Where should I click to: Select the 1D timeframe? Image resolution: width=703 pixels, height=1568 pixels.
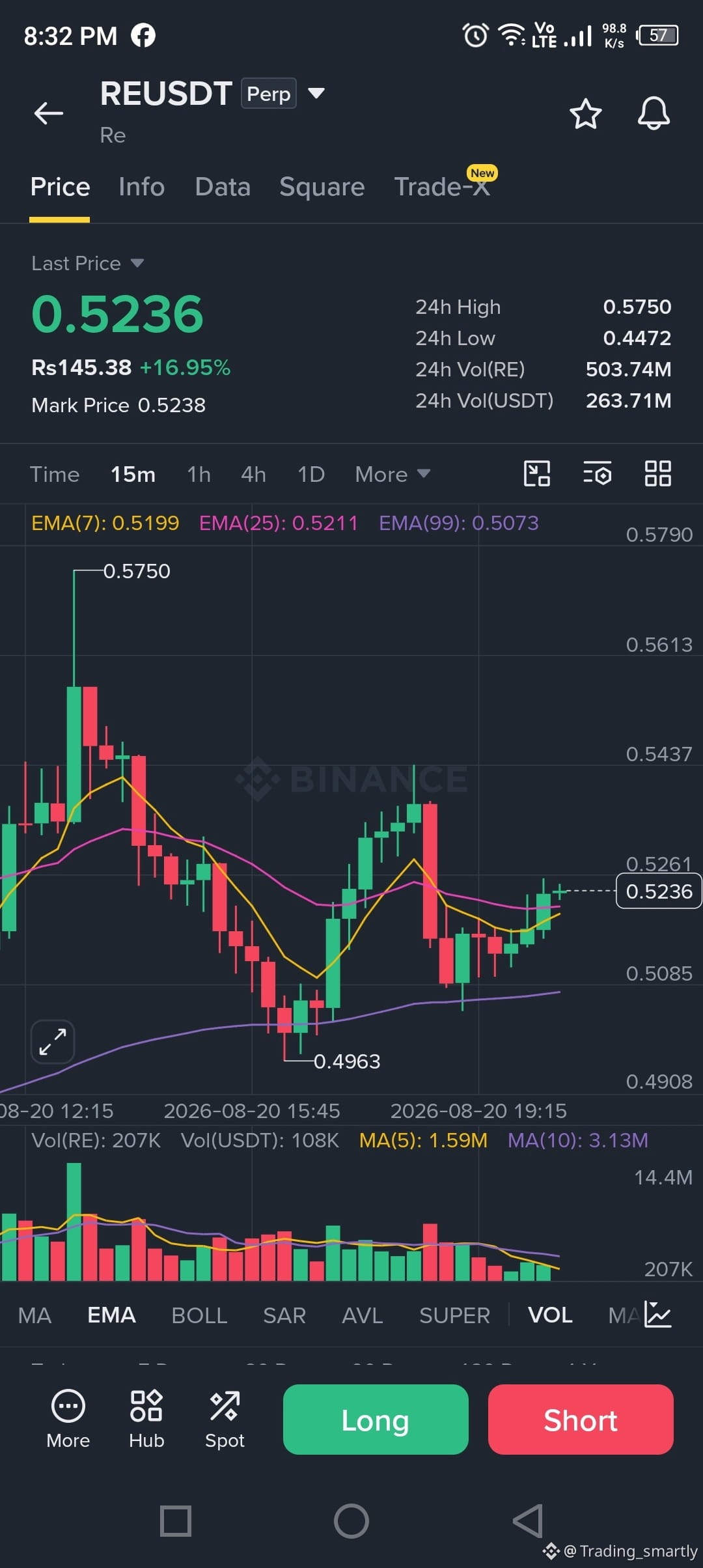tap(310, 474)
